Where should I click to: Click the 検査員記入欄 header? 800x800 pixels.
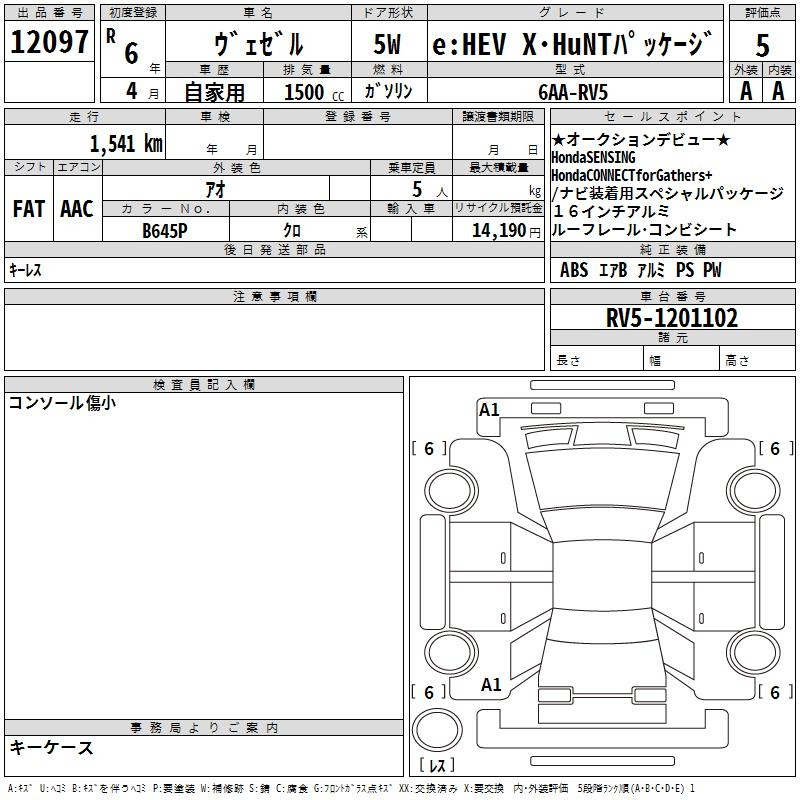click(x=204, y=385)
